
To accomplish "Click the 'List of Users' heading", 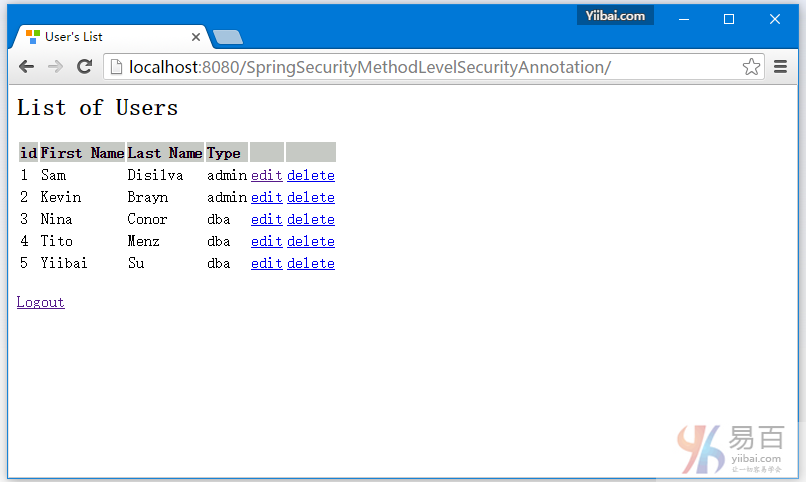I will click(97, 107).
